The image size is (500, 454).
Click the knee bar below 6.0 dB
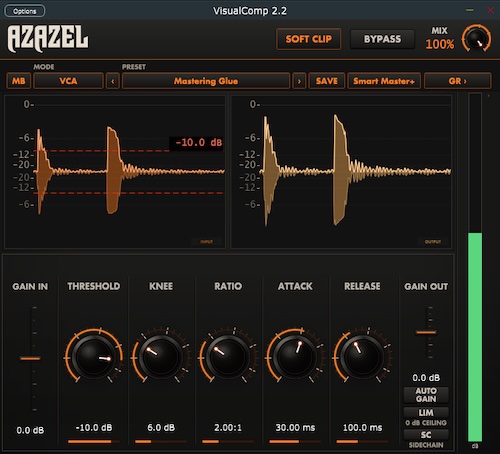point(161,442)
